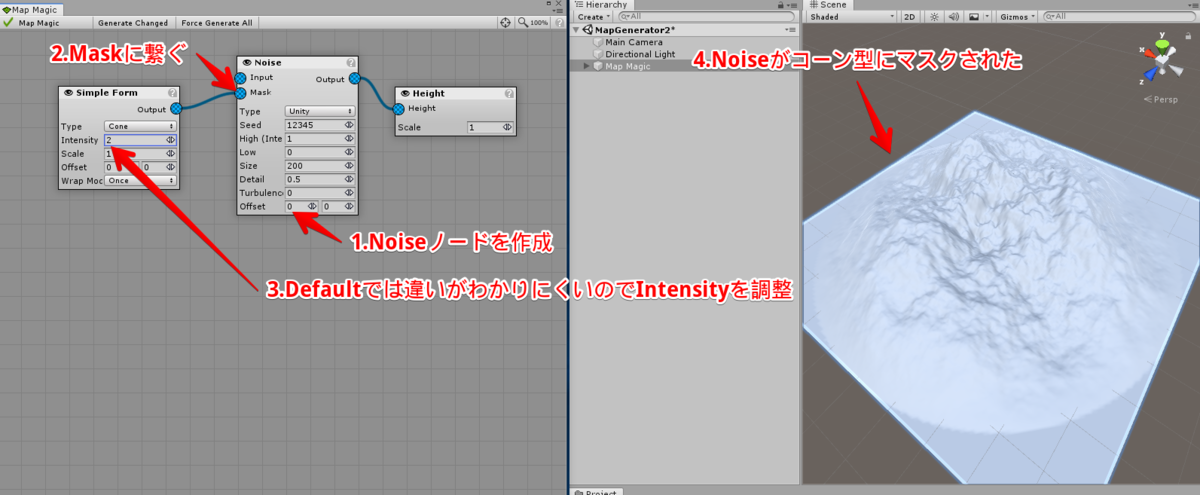Open the Shaded draw mode dropdown

coord(851,17)
